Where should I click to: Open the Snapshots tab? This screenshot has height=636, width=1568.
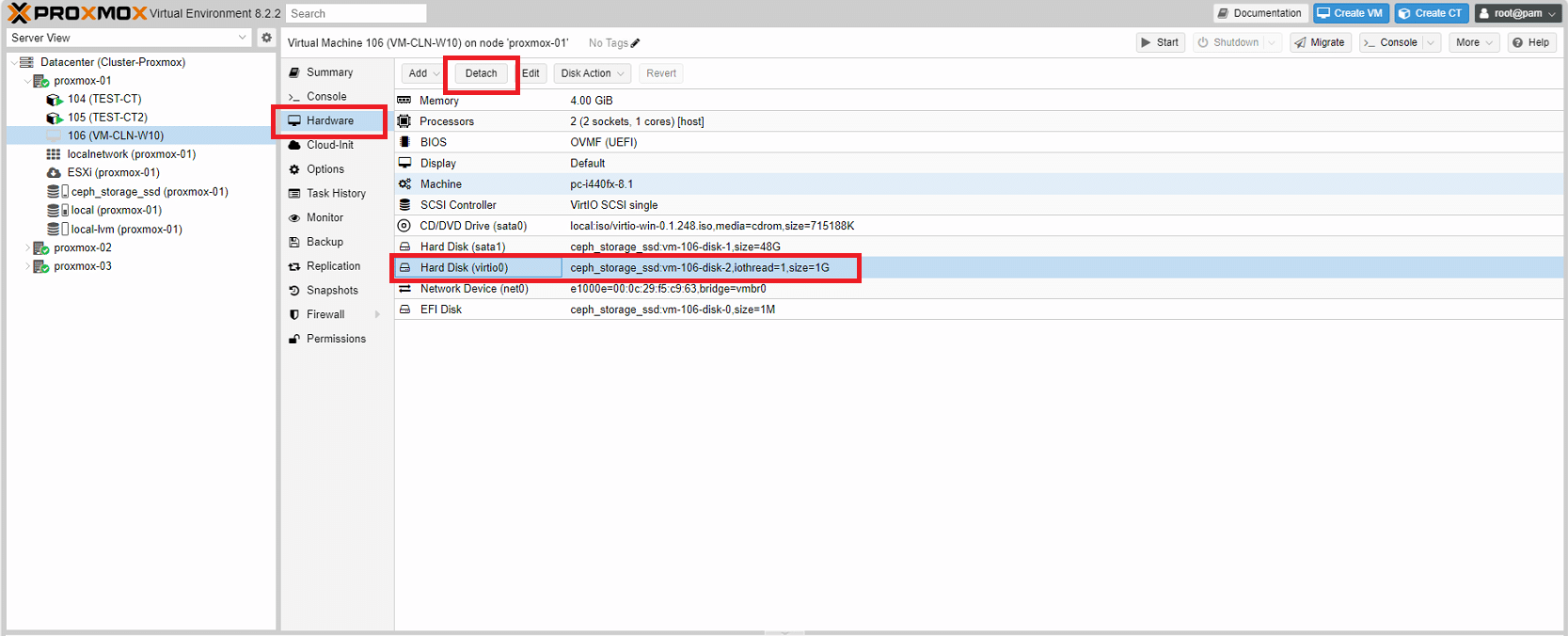(333, 291)
